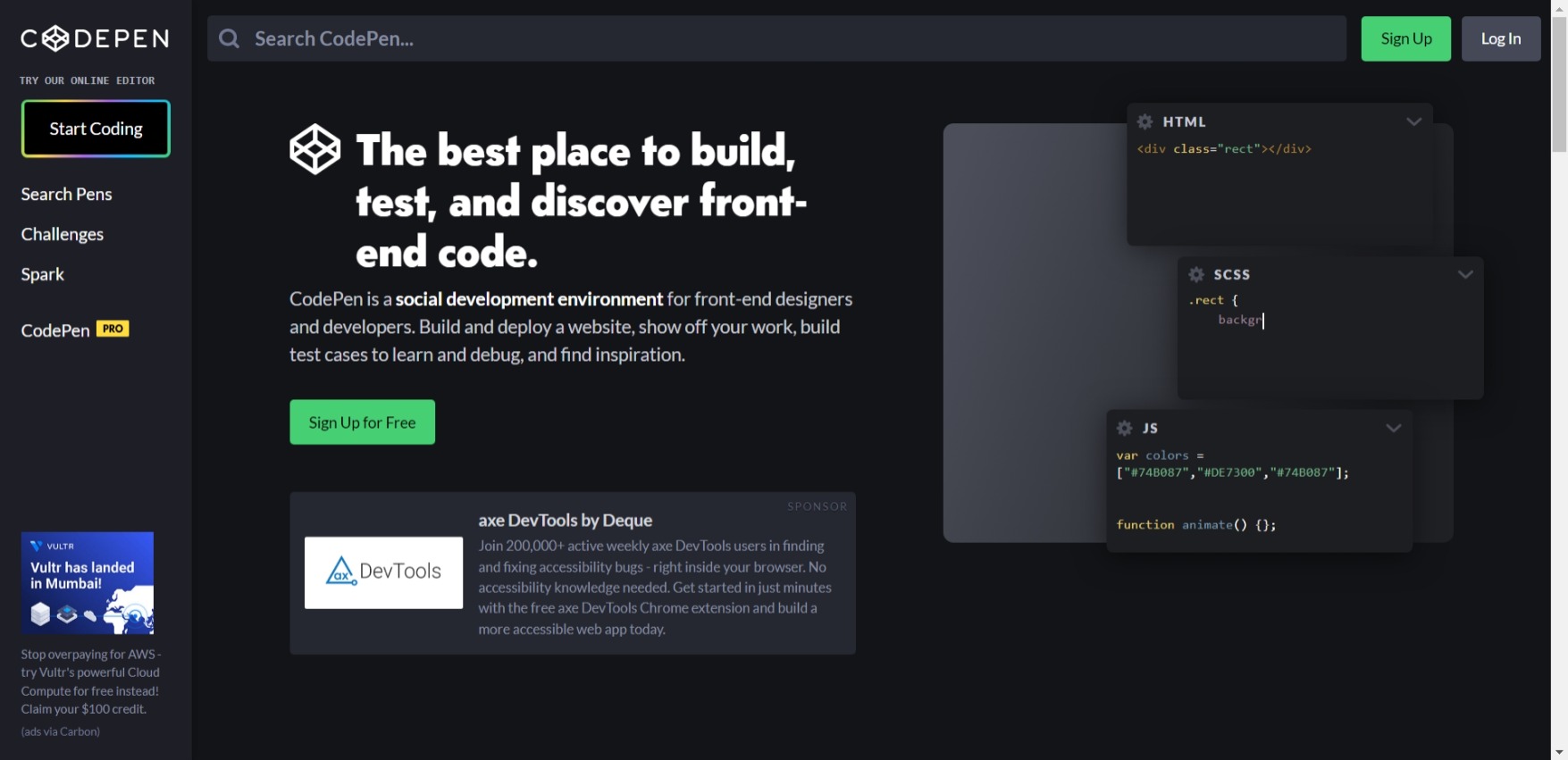Expand the SCSS panel chevron dropdown

coord(1465,274)
